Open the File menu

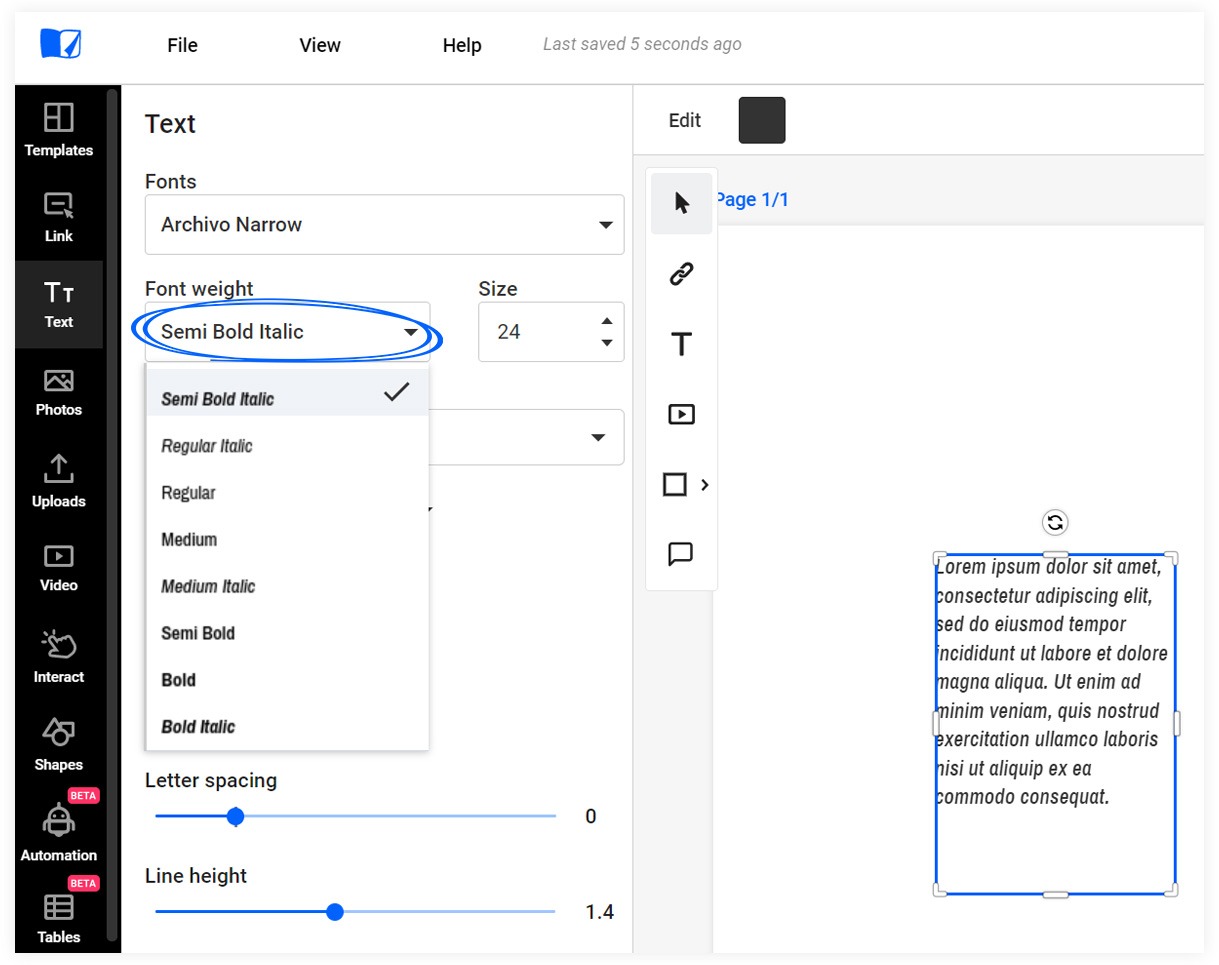(x=183, y=45)
